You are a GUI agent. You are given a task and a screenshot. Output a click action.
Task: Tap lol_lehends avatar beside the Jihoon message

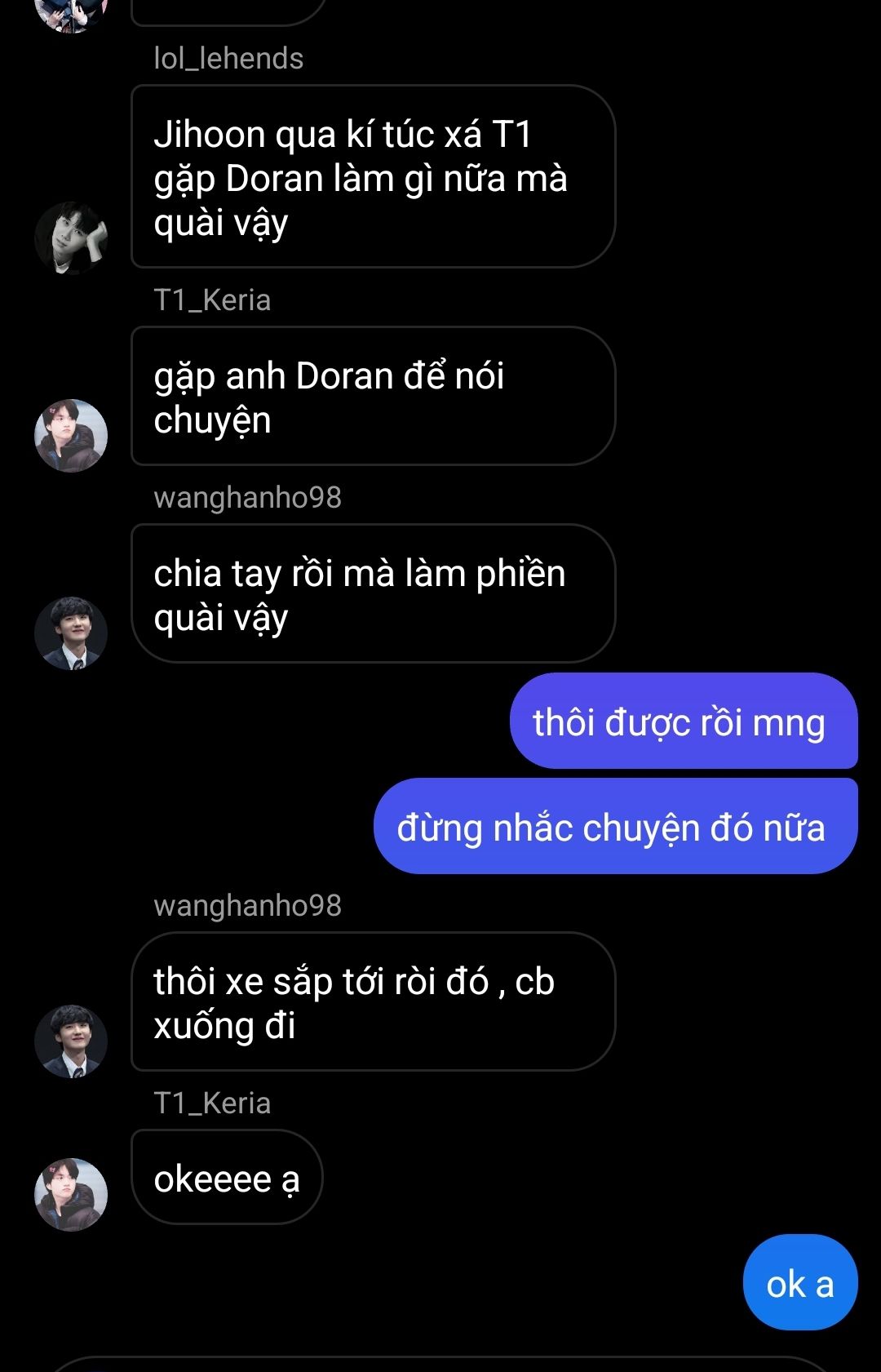(71, 238)
